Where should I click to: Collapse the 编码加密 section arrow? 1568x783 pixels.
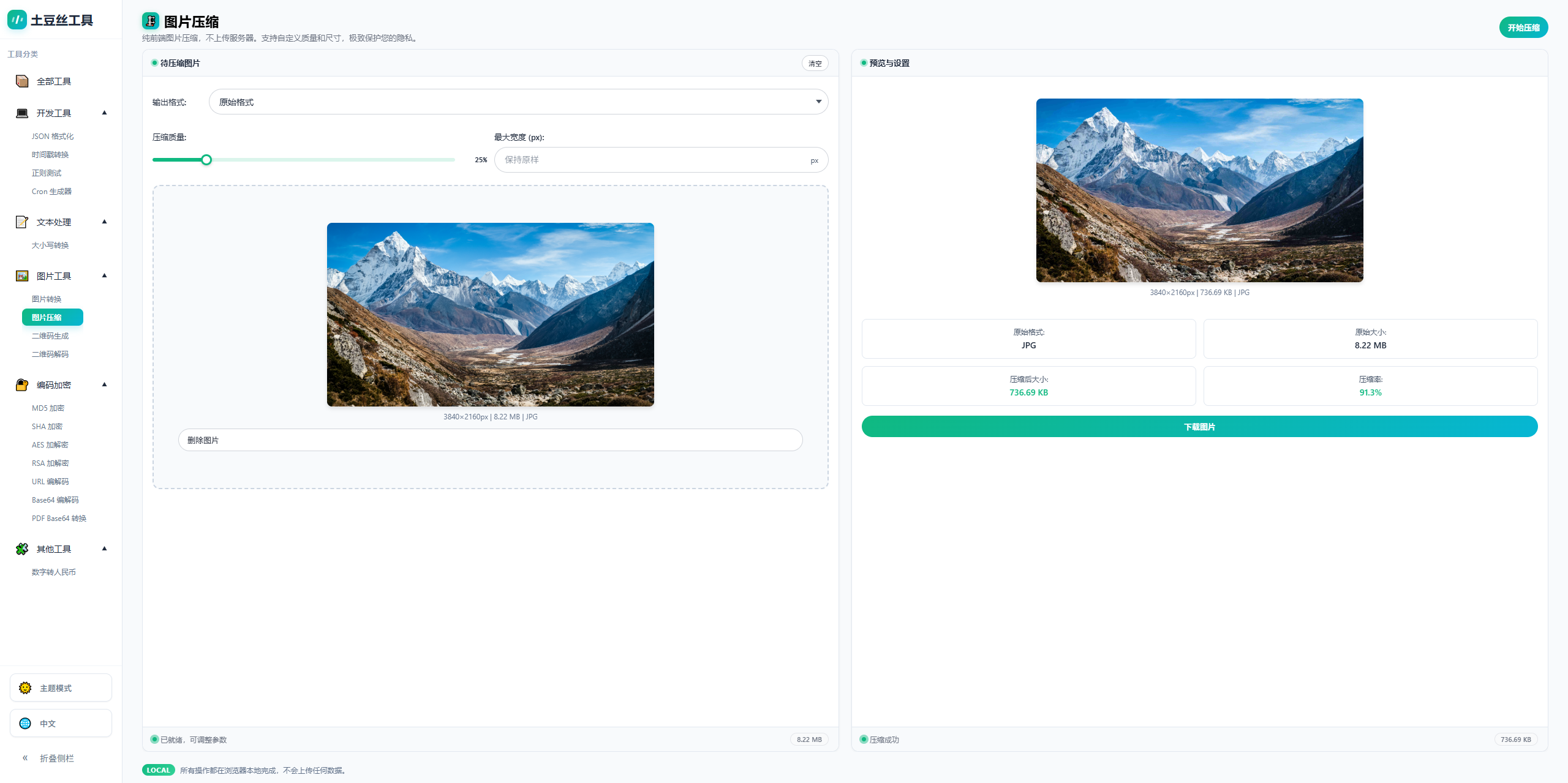(104, 384)
